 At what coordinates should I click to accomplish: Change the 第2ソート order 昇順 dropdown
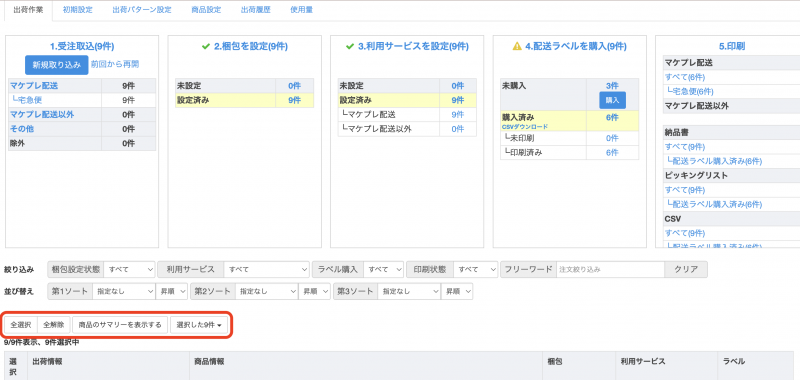click(314, 291)
